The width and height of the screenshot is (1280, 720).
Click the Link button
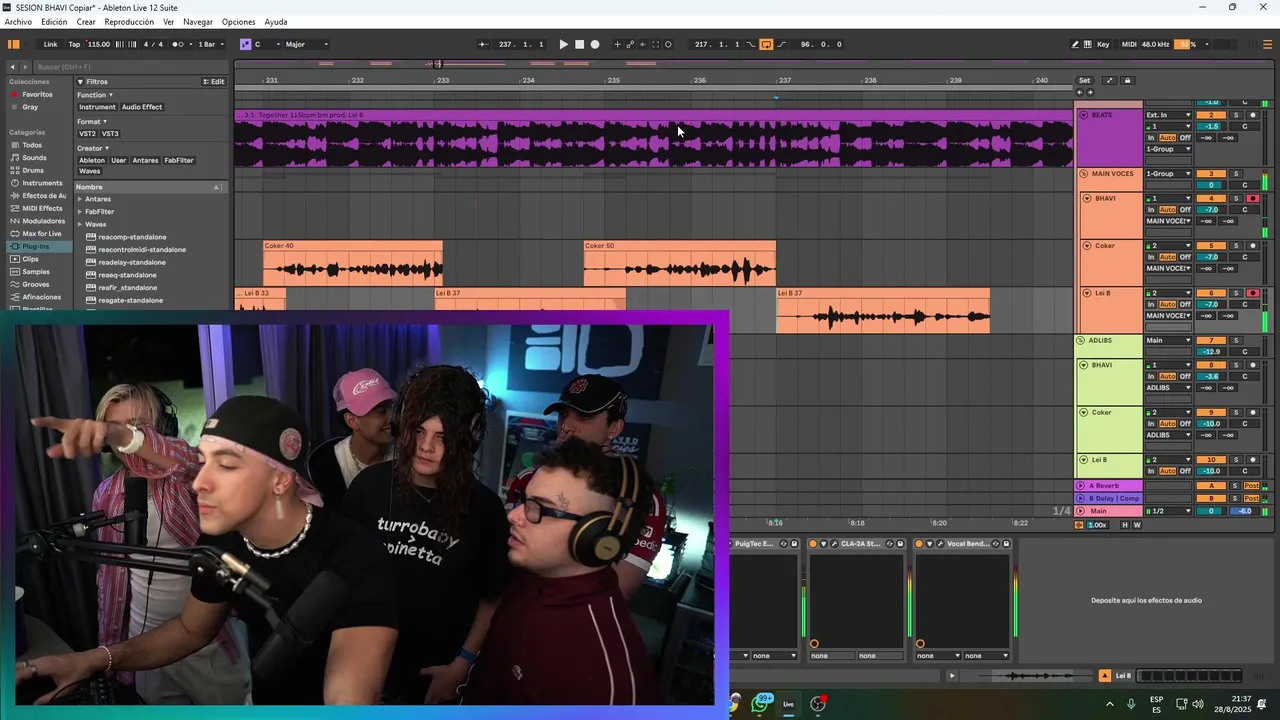click(50, 44)
